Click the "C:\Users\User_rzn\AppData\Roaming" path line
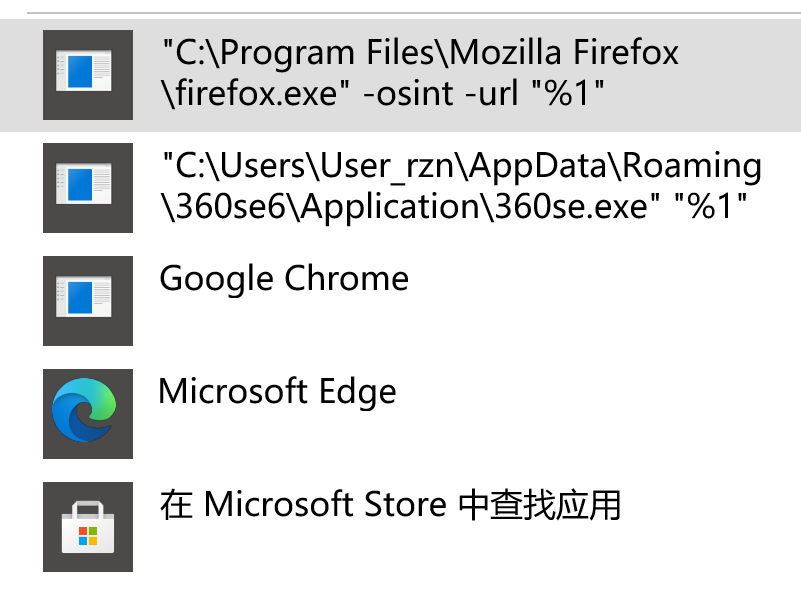 click(x=462, y=167)
